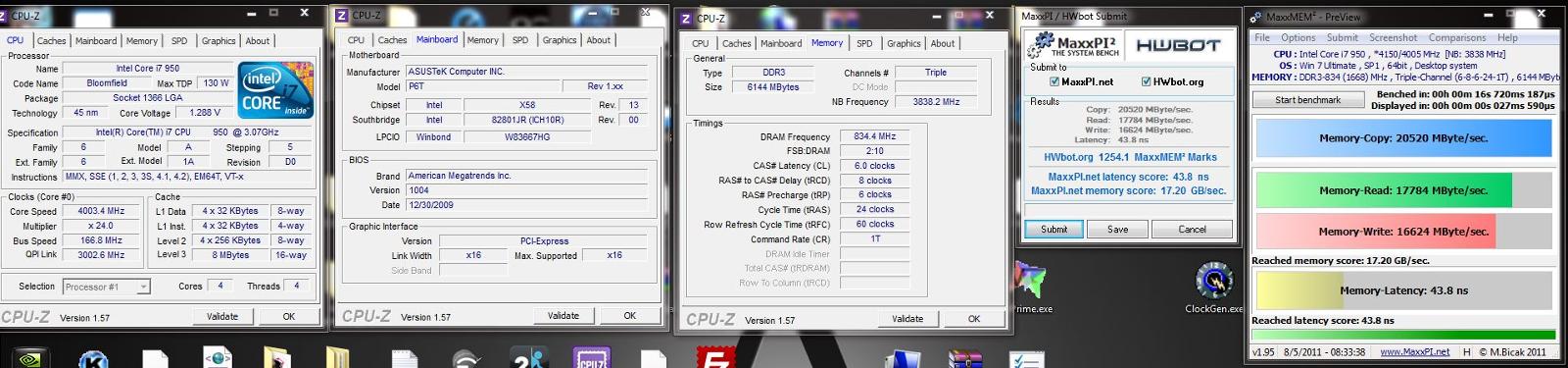Open the WinRAR books icon in taskbar

966,359
